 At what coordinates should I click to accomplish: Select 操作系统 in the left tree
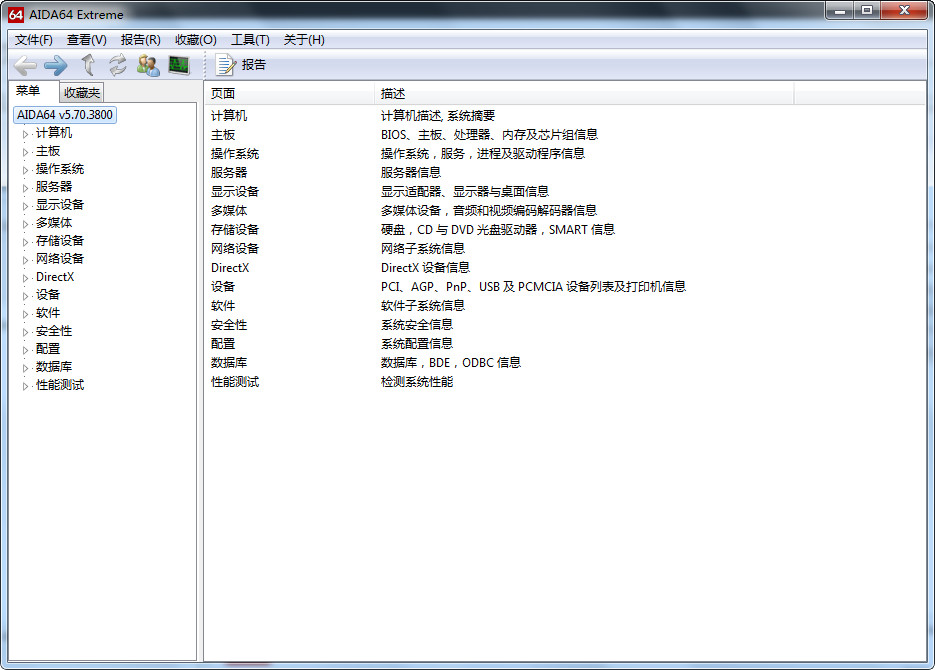(60, 169)
